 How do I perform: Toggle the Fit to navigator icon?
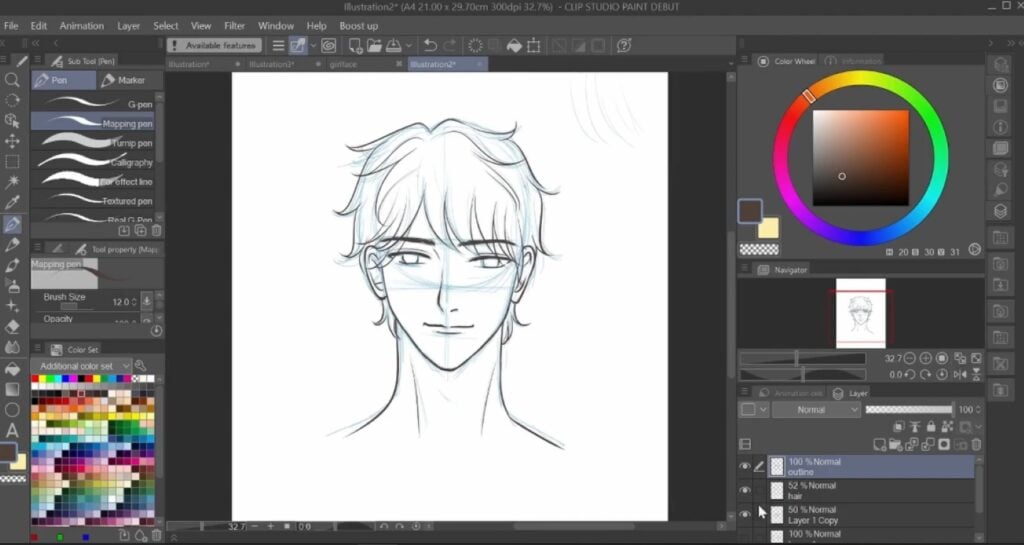tap(976, 358)
